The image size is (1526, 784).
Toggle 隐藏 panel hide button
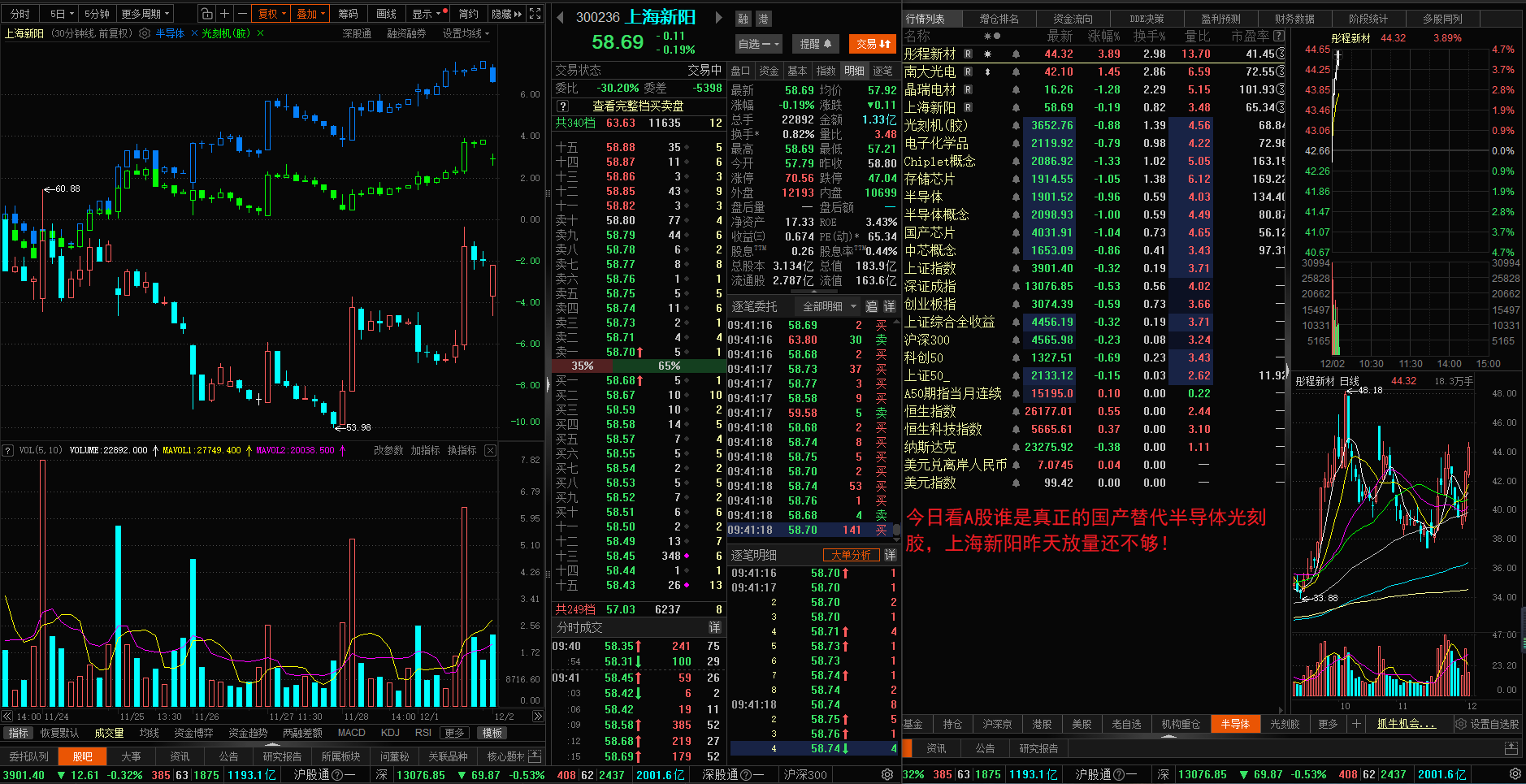pyautogui.click(x=506, y=14)
